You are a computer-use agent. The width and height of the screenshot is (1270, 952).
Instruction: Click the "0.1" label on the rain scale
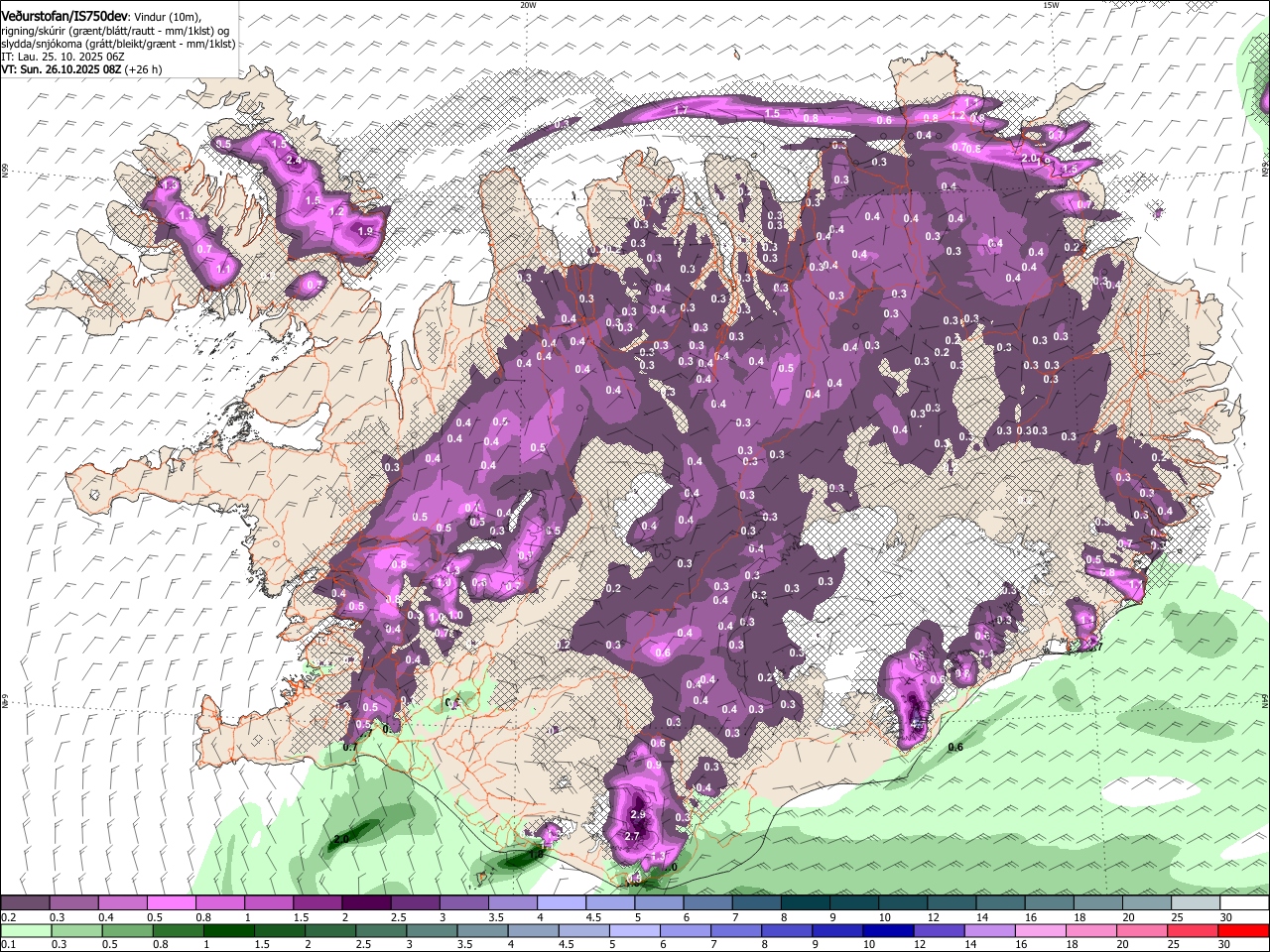click(x=8, y=945)
